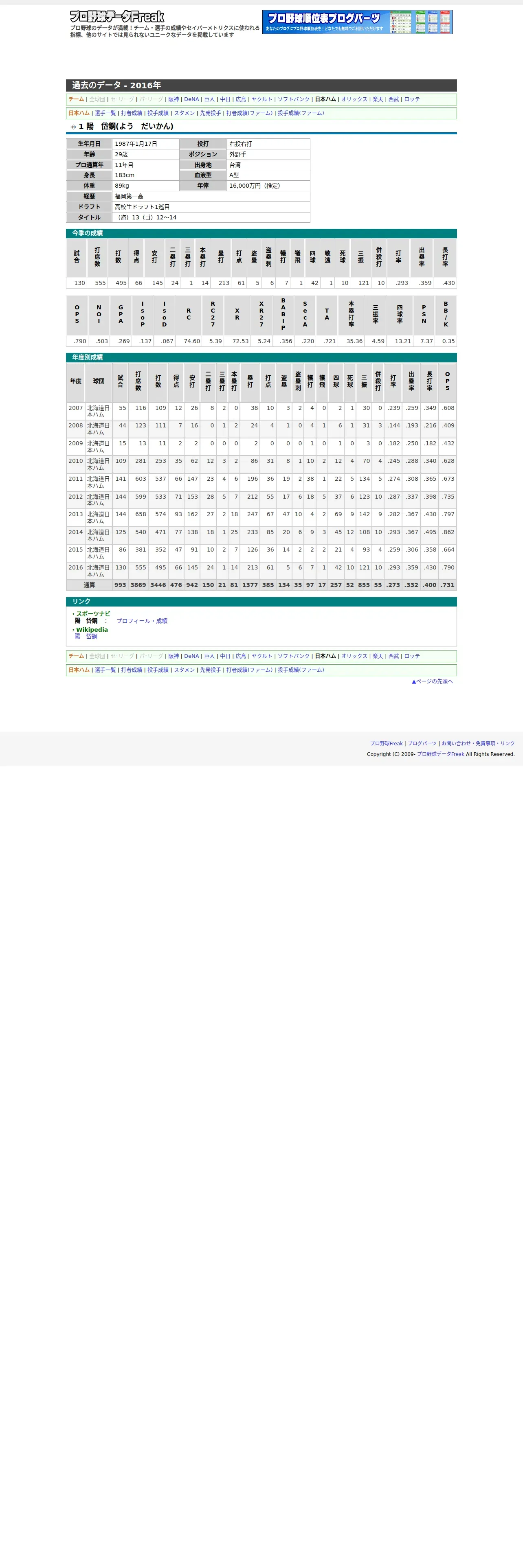The width and height of the screenshot is (523, 1568).
Task: Open スタメン in the top 日本ハム submenu
Action: pyautogui.click(x=185, y=113)
